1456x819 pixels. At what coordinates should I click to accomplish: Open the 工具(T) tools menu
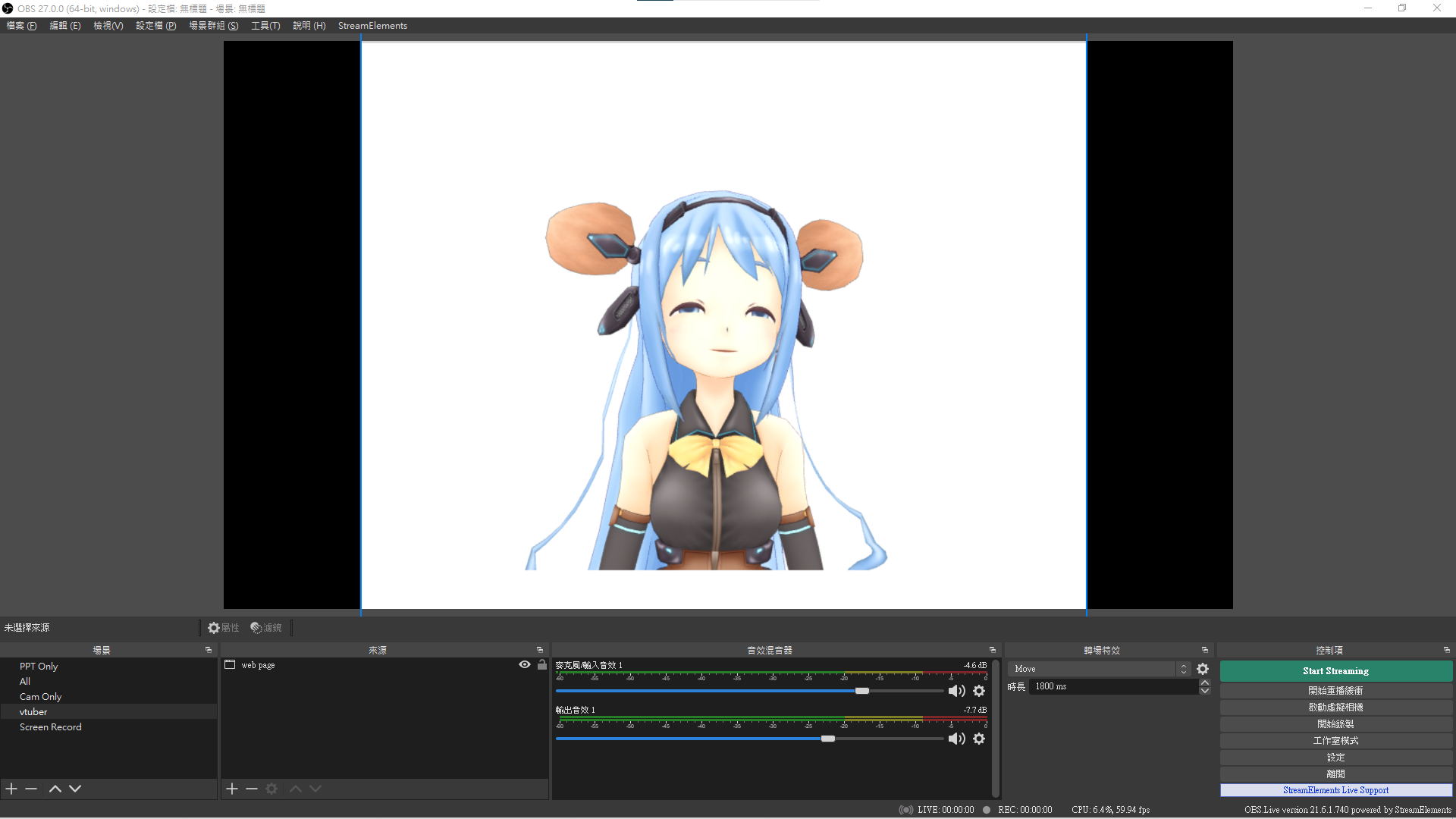point(265,26)
